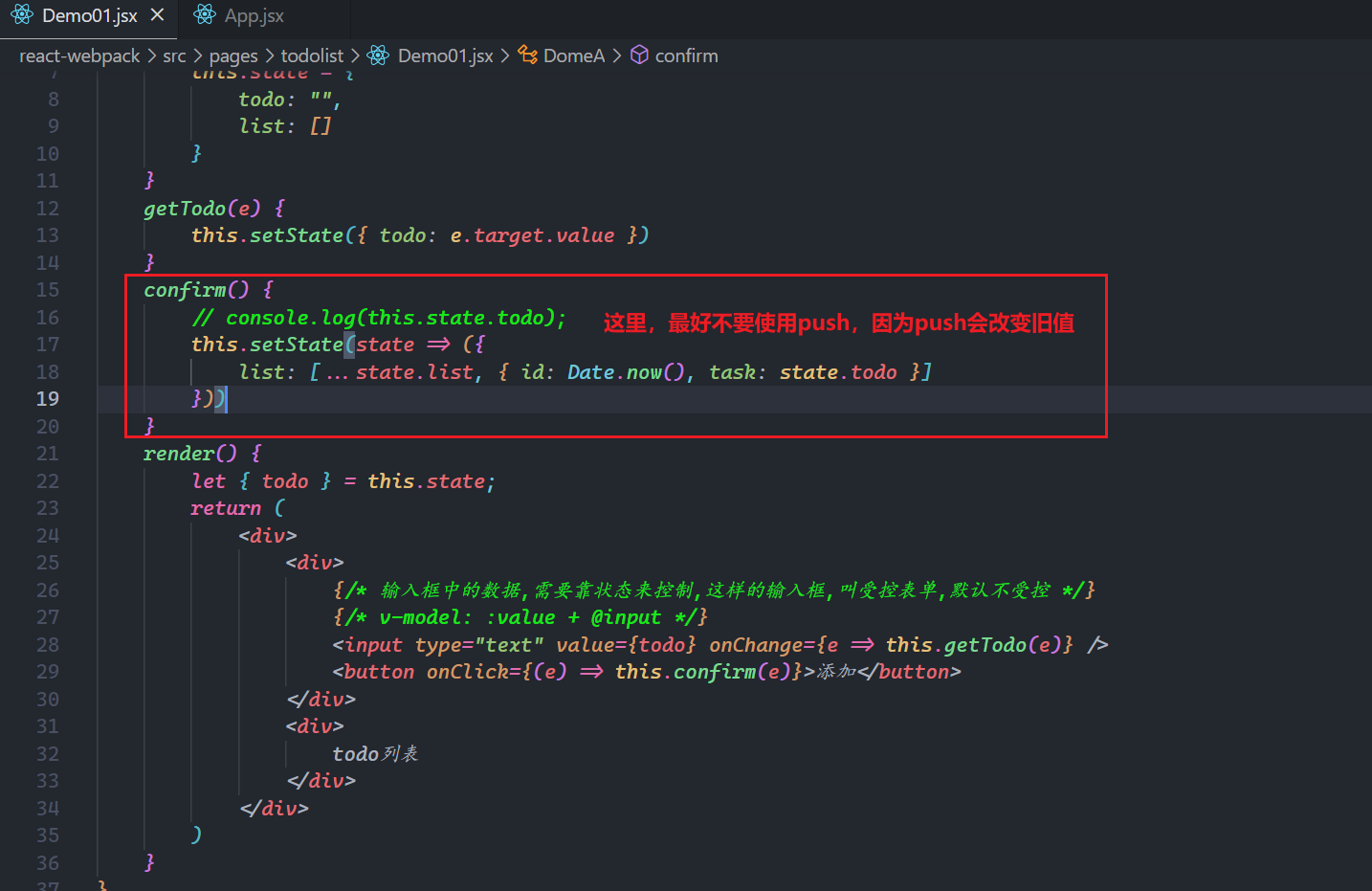Click line number 19 in gutter
1372x891 pixels.
click(48, 399)
